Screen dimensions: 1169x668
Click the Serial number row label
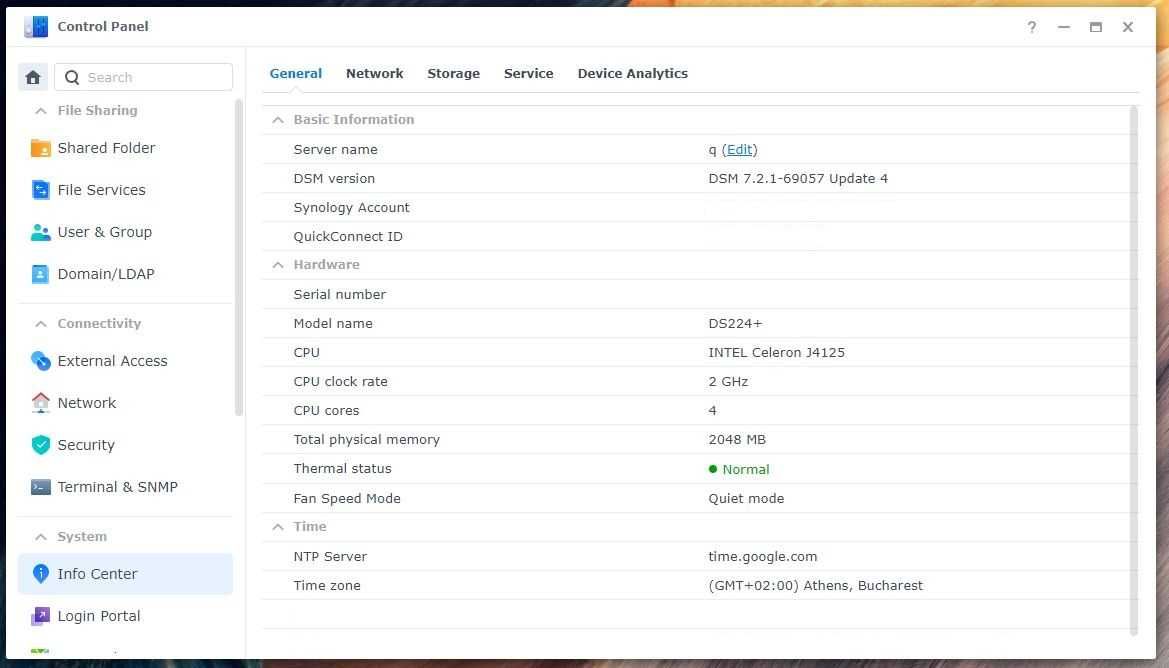pyautogui.click(x=339, y=294)
